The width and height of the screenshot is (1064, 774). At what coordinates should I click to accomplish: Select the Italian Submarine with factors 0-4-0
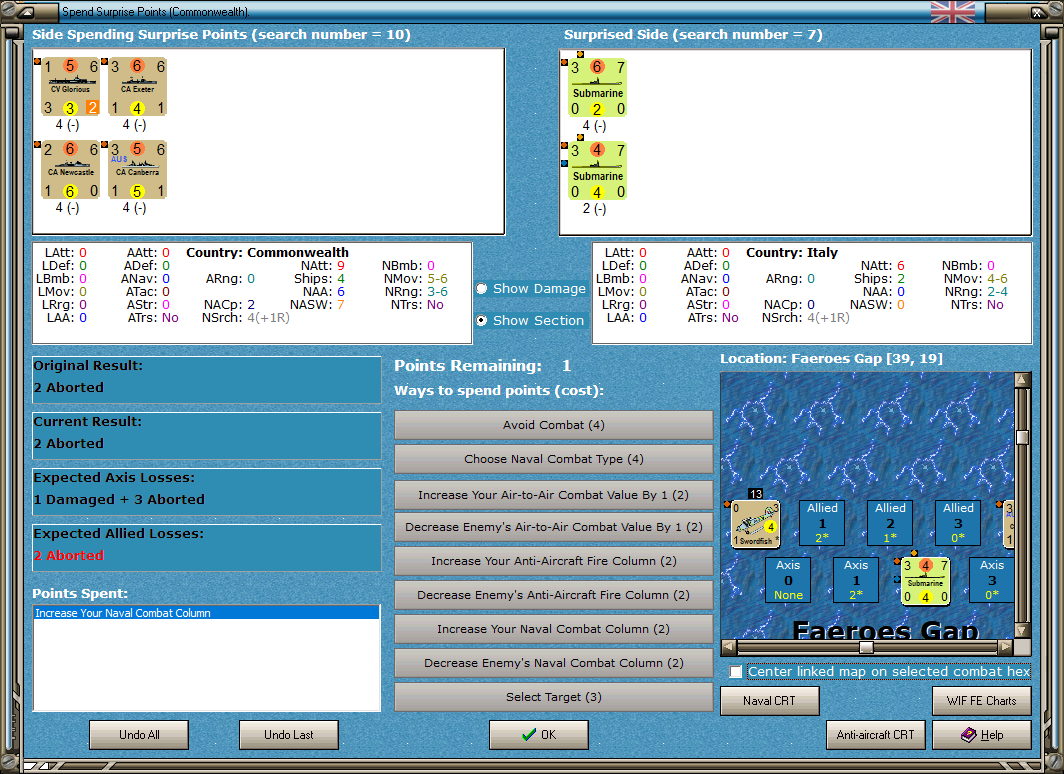coord(597,170)
